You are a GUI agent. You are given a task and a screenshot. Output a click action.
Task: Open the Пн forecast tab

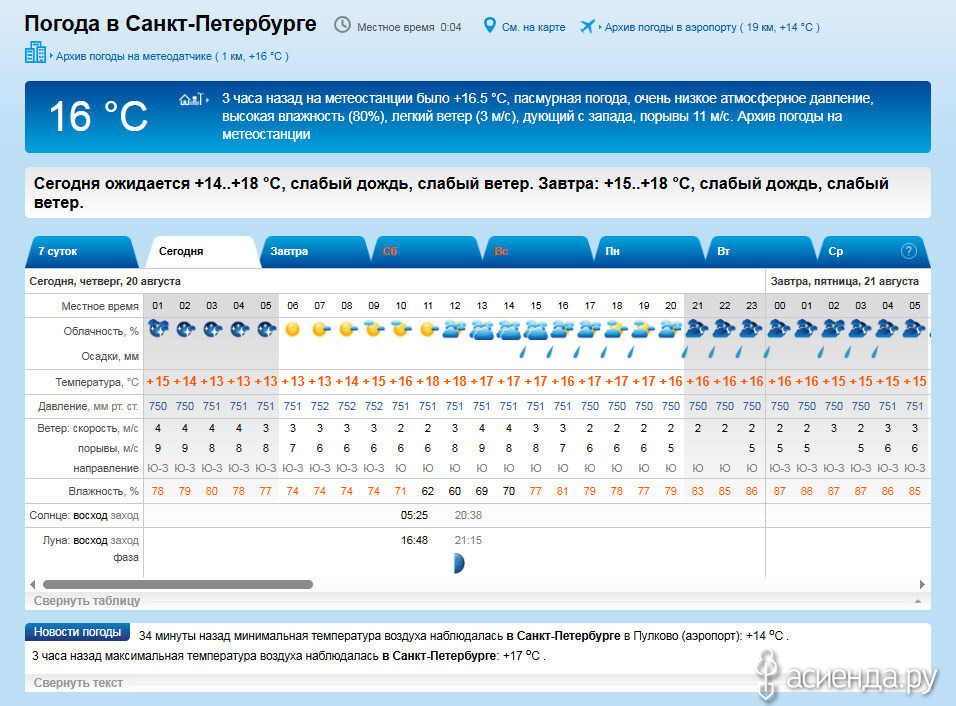click(649, 251)
